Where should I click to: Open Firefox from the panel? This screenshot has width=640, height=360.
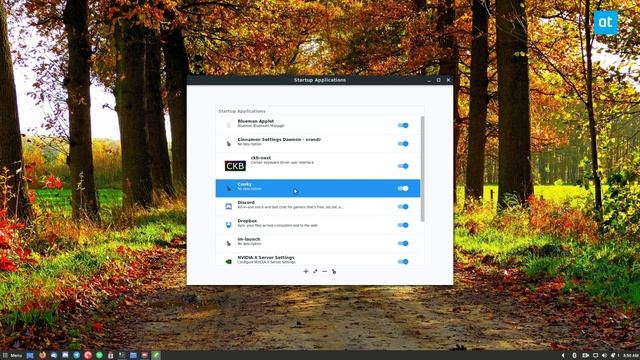pyautogui.click(x=42, y=355)
